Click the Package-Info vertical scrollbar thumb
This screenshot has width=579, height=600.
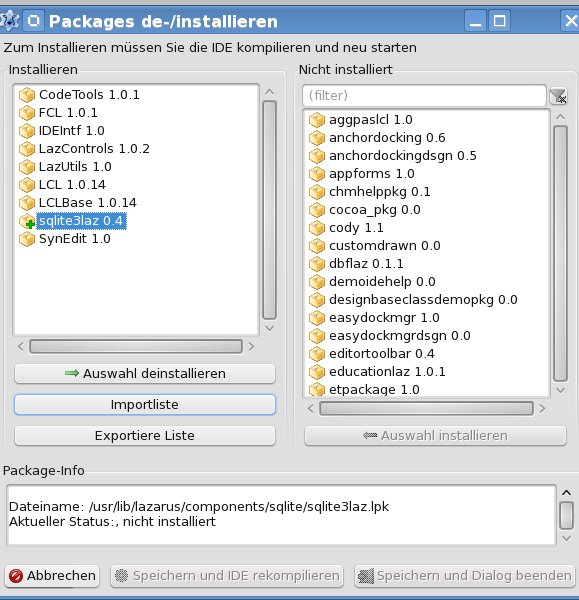click(566, 515)
